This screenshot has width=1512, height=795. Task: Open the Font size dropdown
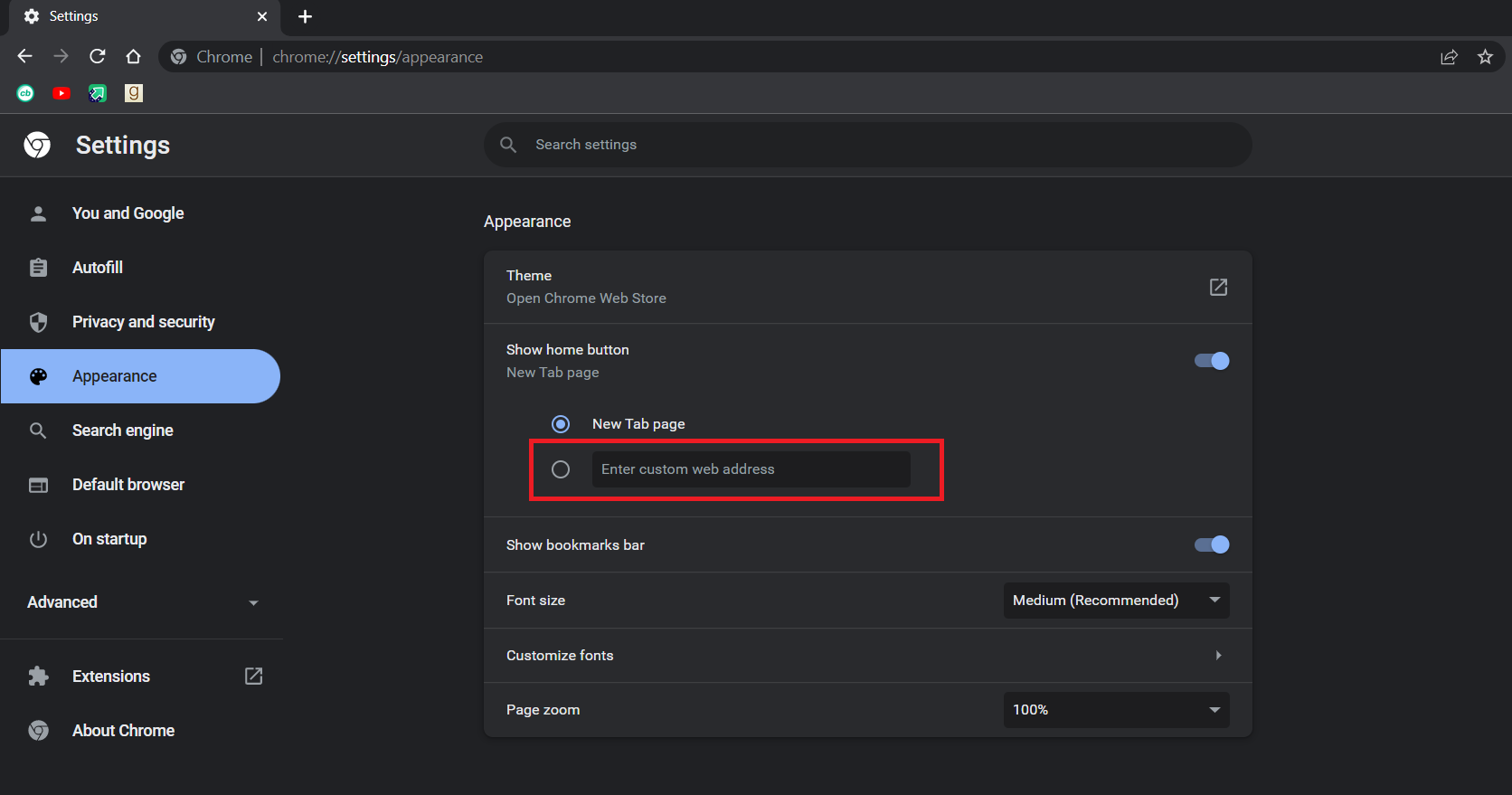(x=1116, y=601)
